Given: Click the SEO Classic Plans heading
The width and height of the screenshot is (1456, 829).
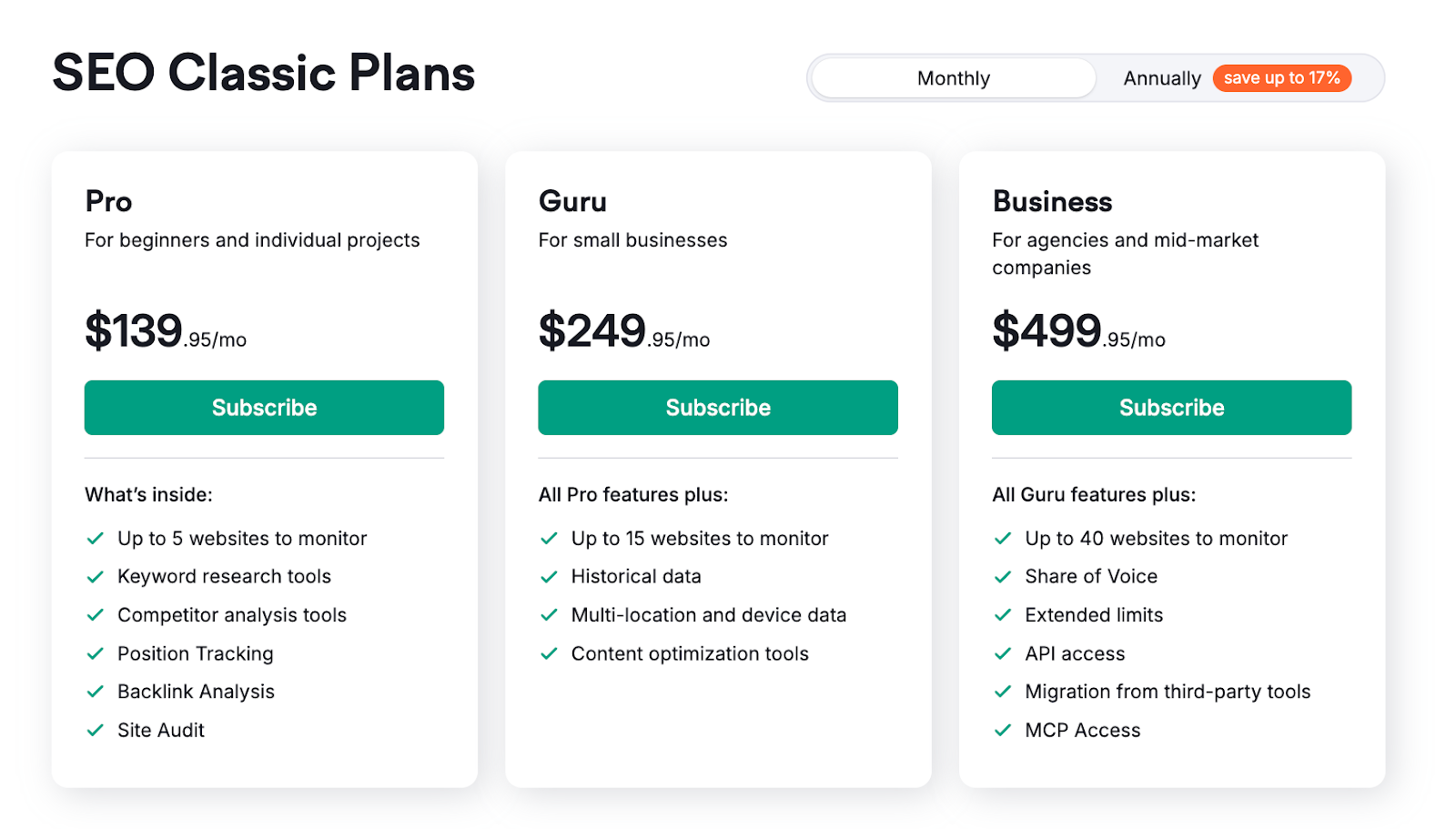Looking at the screenshot, I should point(263,73).
